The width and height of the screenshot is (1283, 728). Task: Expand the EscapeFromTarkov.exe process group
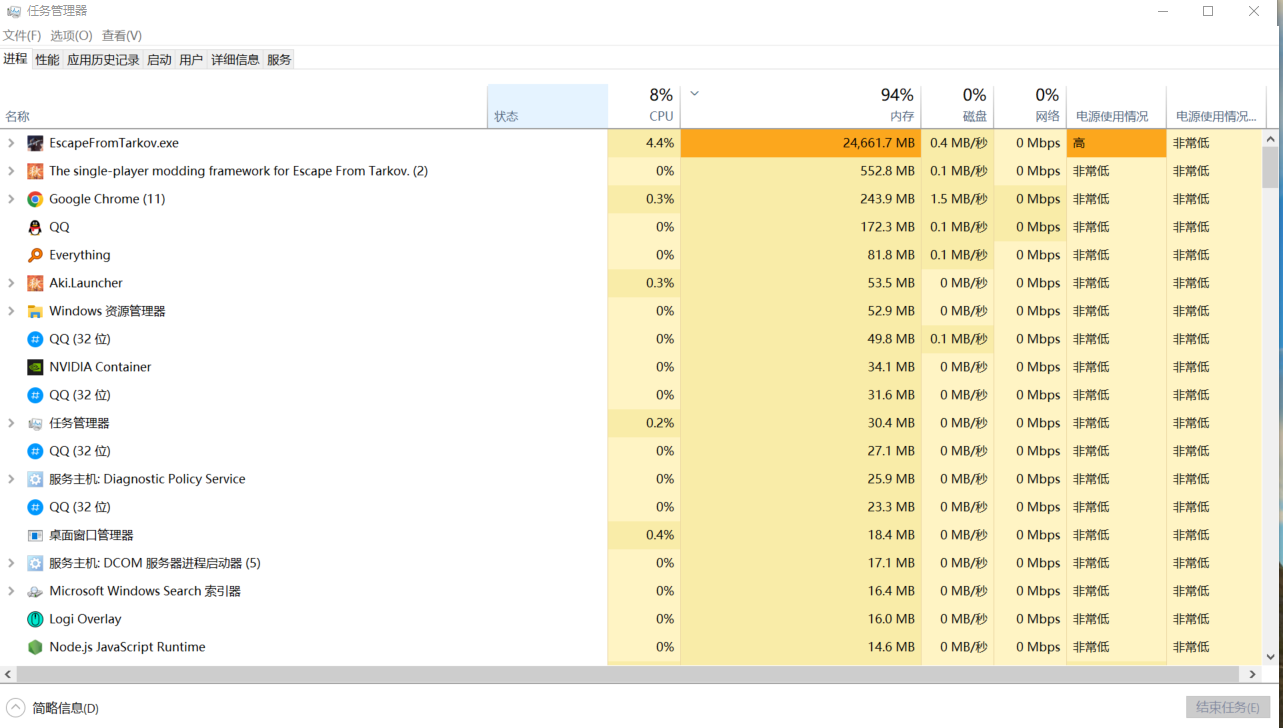[x=11, y=143]
